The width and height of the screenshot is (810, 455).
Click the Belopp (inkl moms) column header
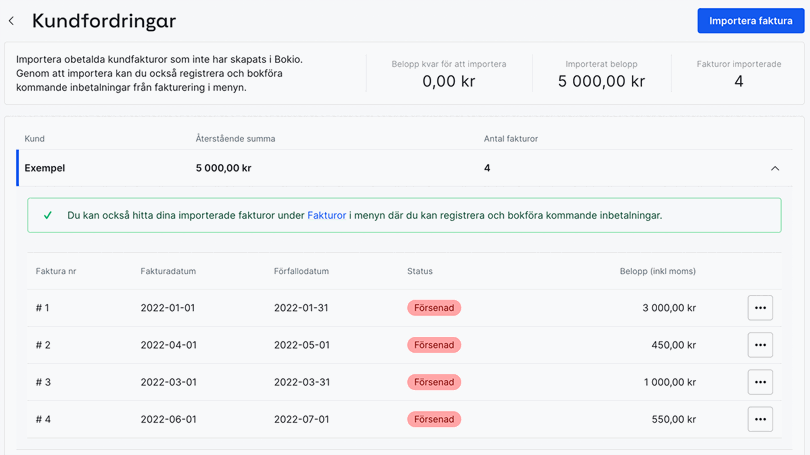click(x=657, y=271)
